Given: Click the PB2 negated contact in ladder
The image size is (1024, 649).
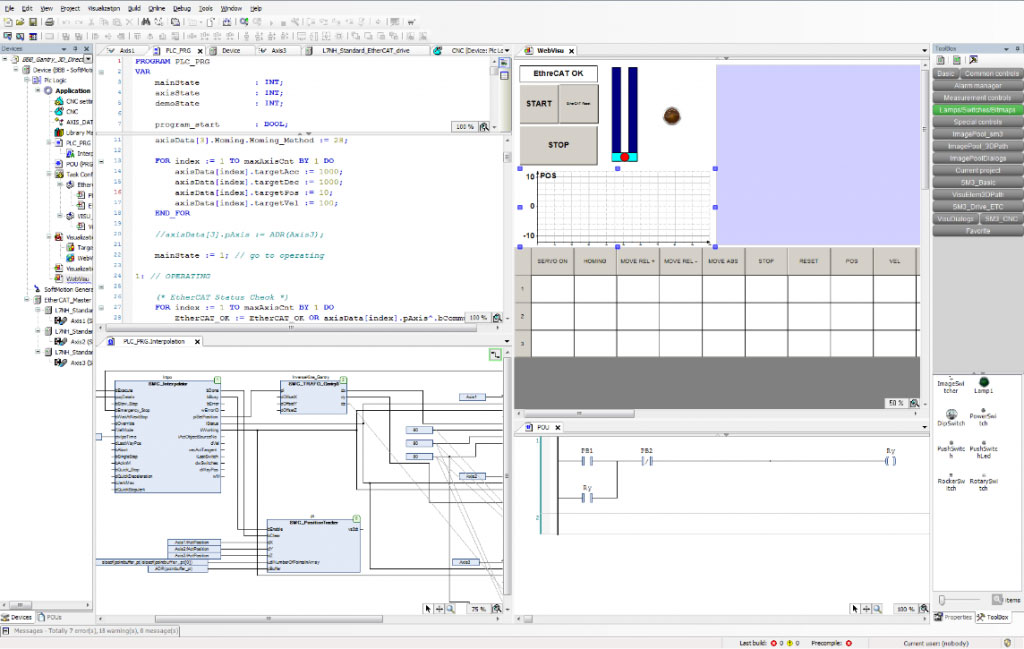Looking at the screenshot, I should [x=647, y=460].
